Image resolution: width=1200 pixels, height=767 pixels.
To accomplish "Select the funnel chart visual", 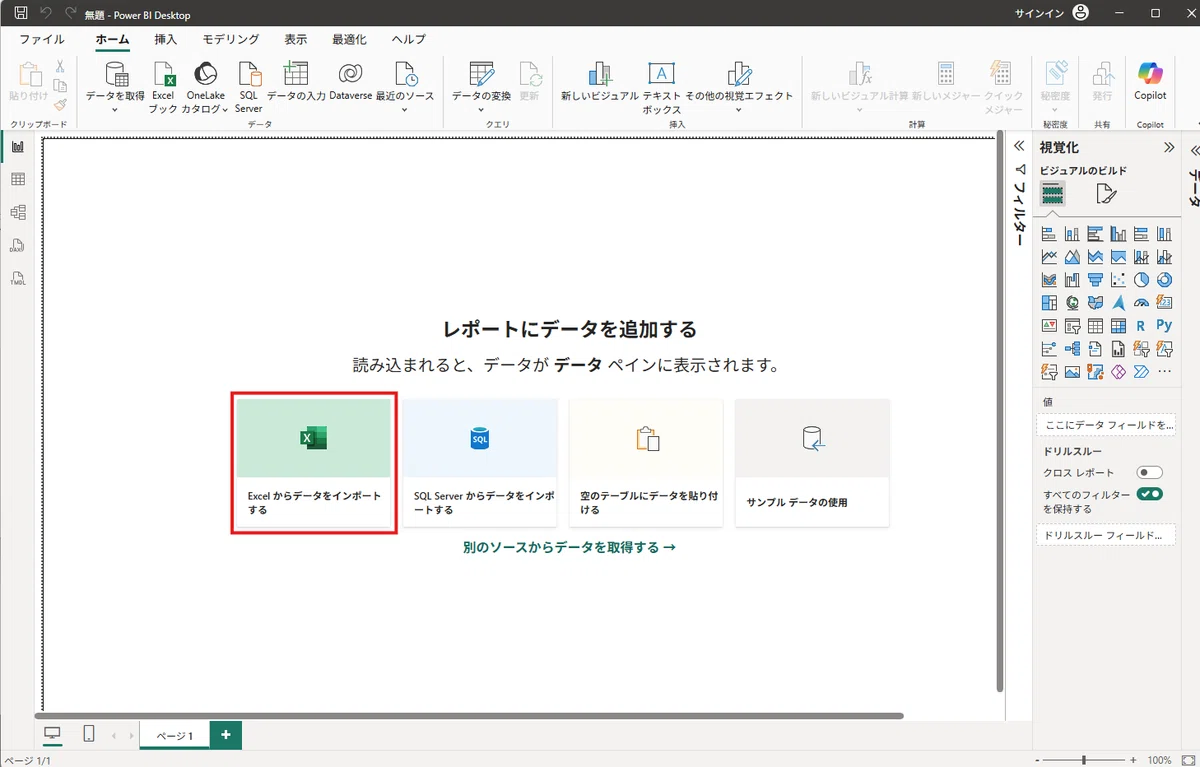I will (x=1095, y=280).
